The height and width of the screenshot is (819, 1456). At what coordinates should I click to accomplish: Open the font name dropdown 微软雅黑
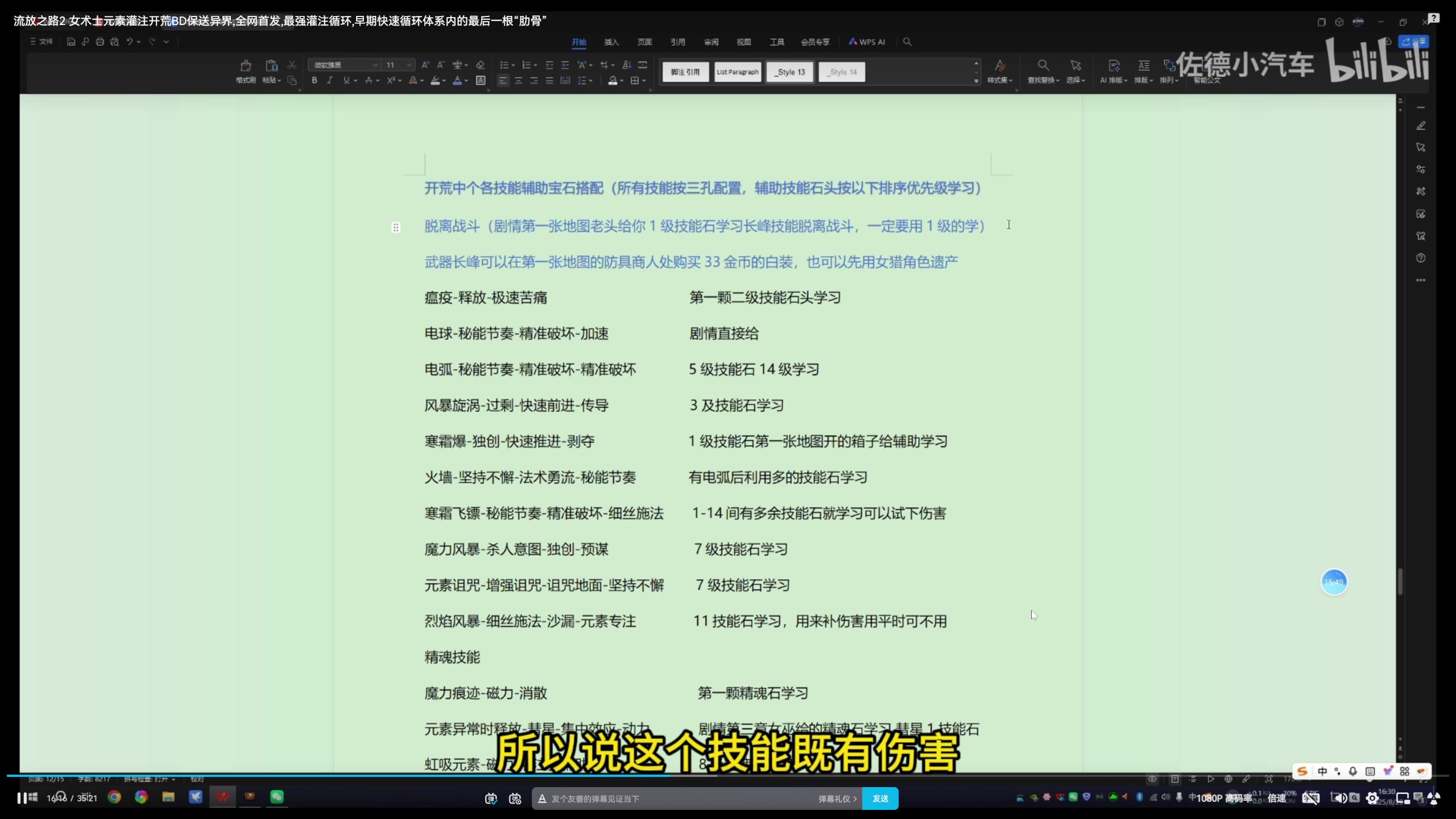(x=345, y=65)
